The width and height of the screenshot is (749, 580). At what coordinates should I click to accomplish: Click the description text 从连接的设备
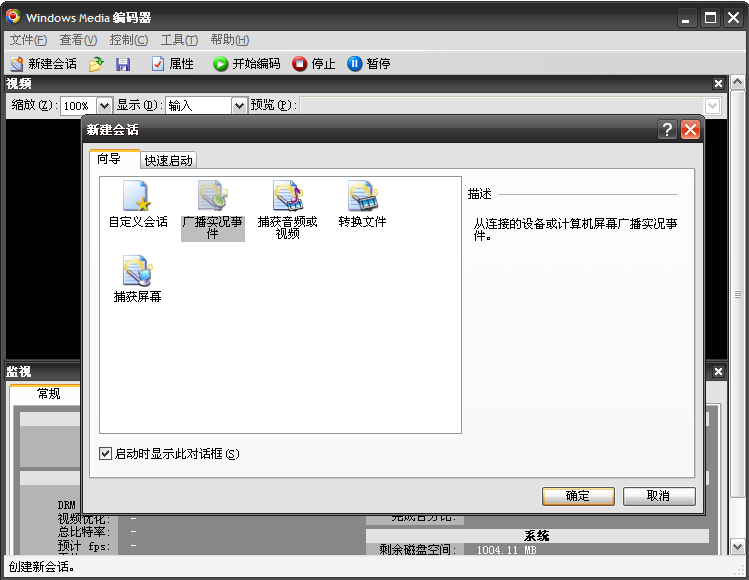point(576,229)
